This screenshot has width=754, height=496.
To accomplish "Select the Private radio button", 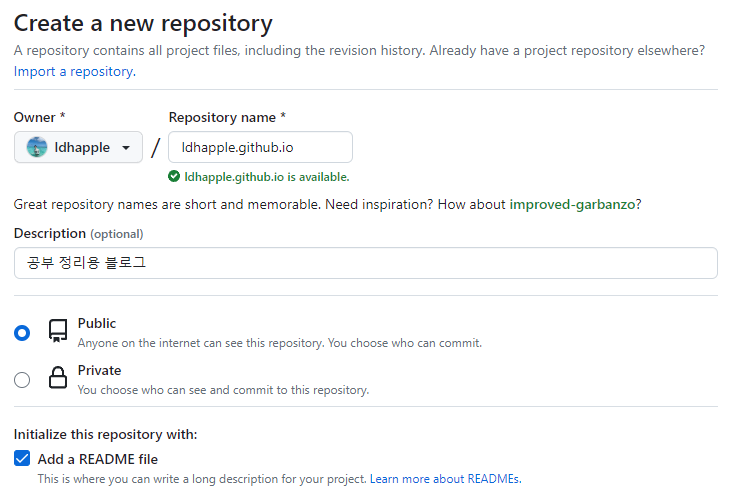I will point(22,380).
